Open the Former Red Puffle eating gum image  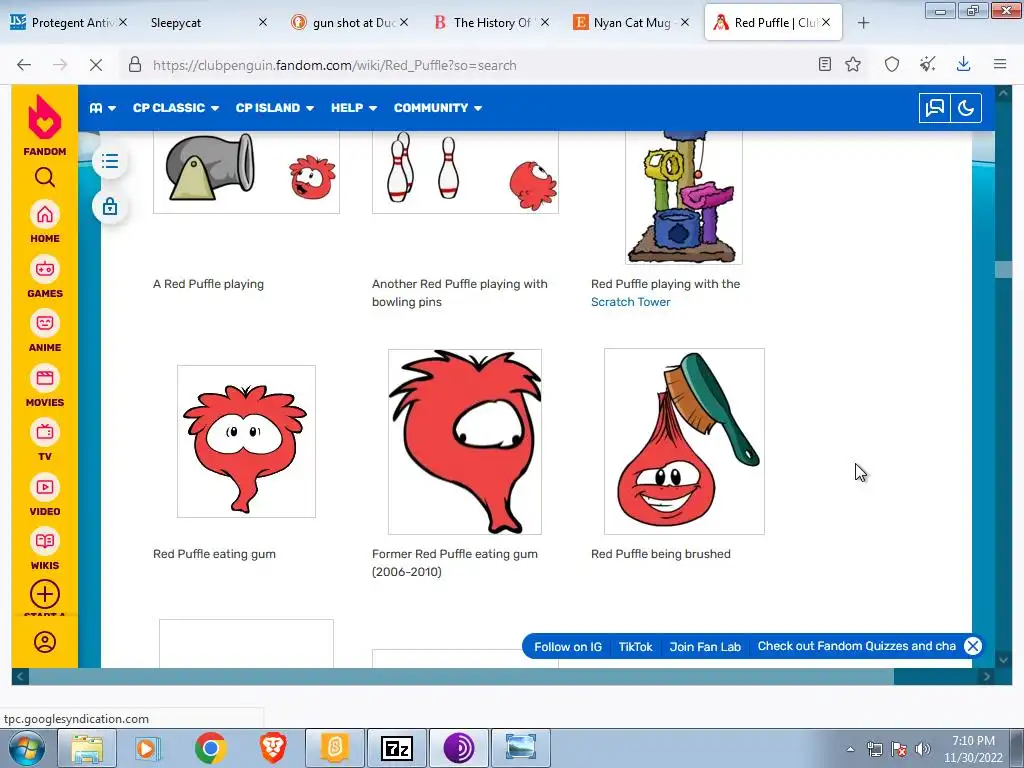point(465,441)
